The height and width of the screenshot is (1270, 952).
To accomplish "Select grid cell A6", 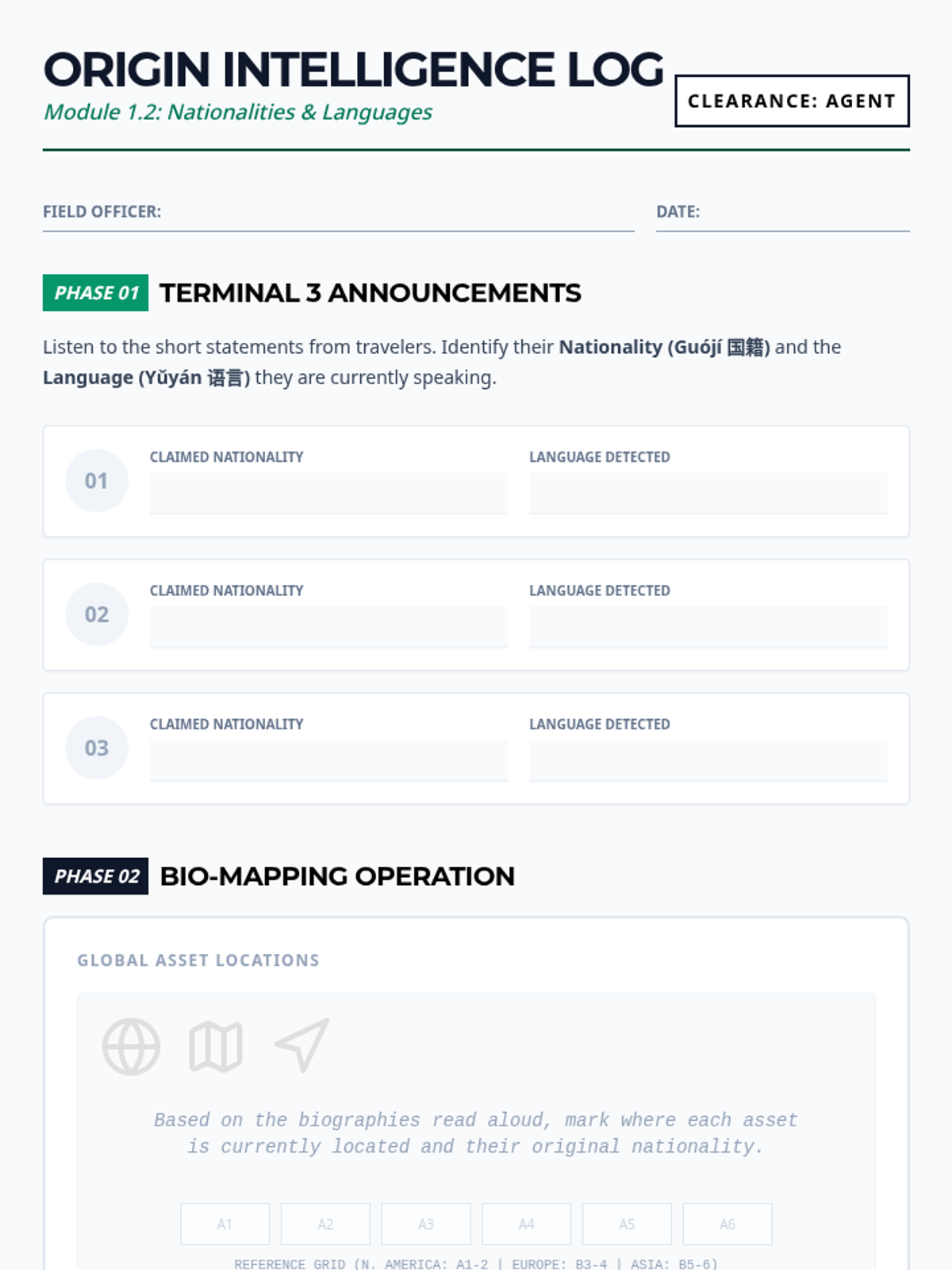I will [x=727, y=1224].
